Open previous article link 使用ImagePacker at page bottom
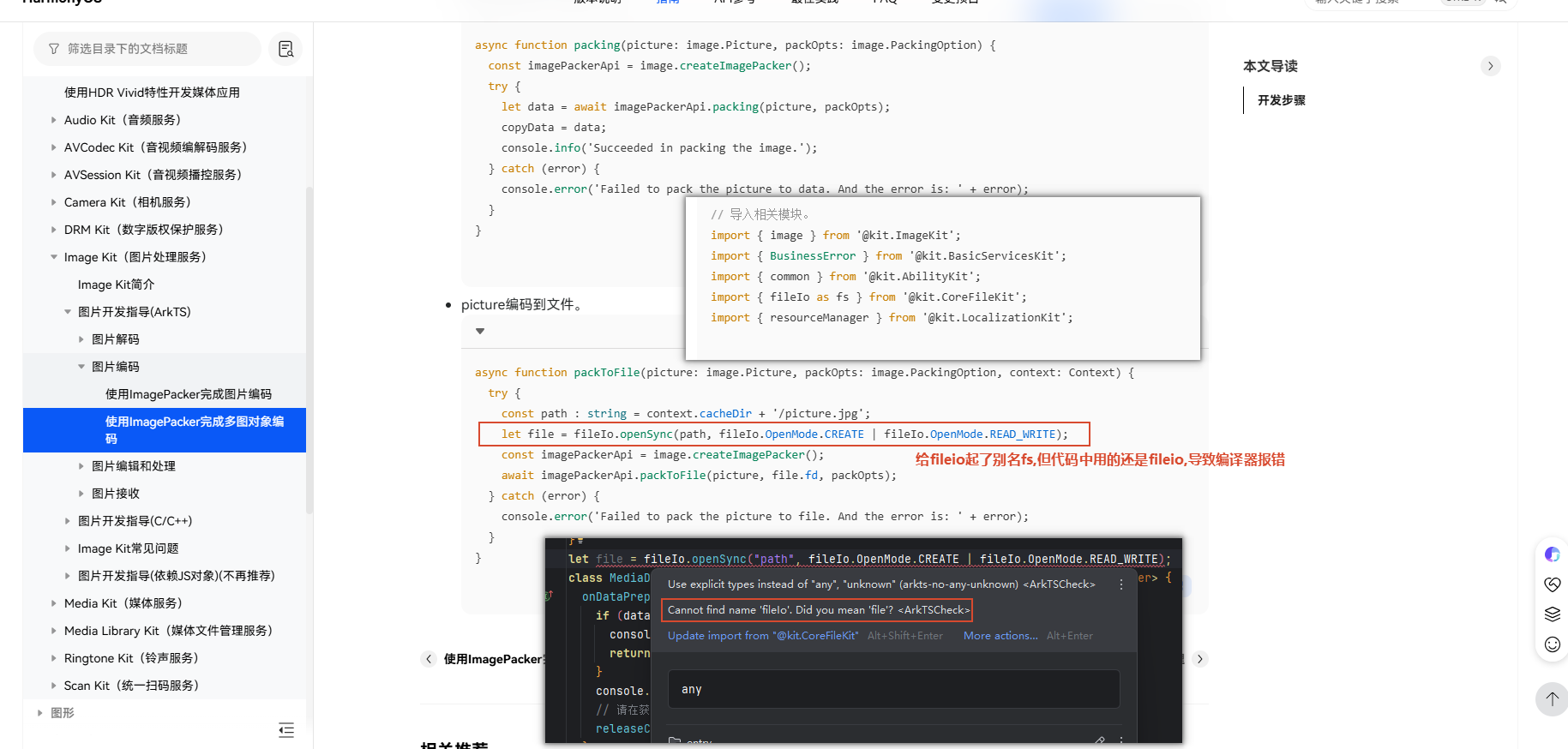This screenshot has width=1568, height=749. coord(493,659)
